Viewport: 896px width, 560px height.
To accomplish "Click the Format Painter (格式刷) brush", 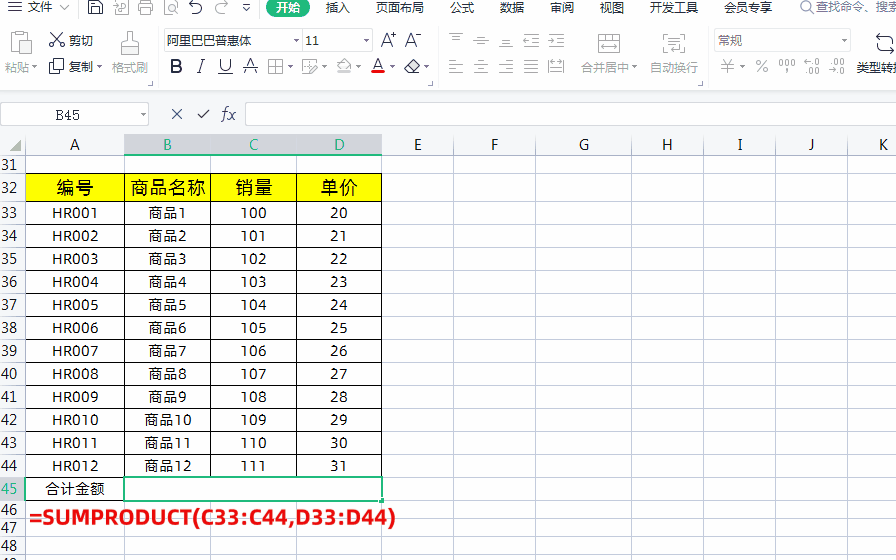I will coord(129,53).
